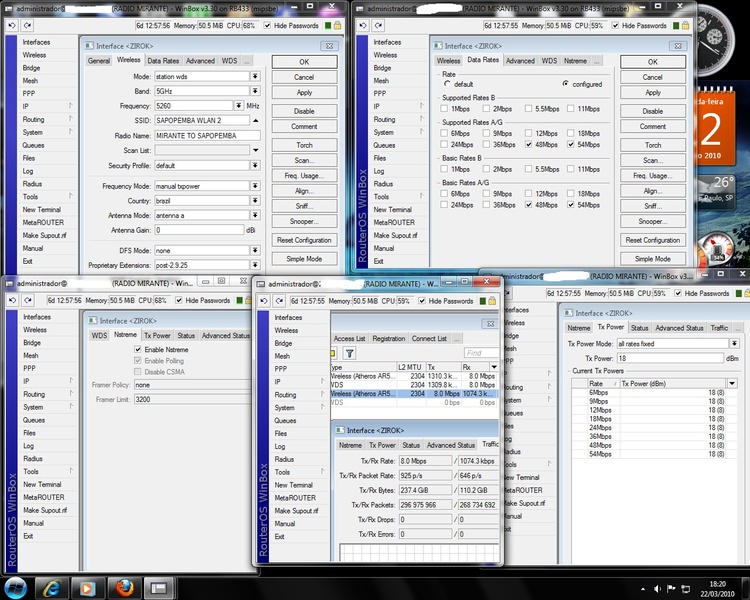The height and width of the screenshot is (600, 750).
Task: Check 6Mbps under Basic Rates A/G
Action: tap(444, 193)
